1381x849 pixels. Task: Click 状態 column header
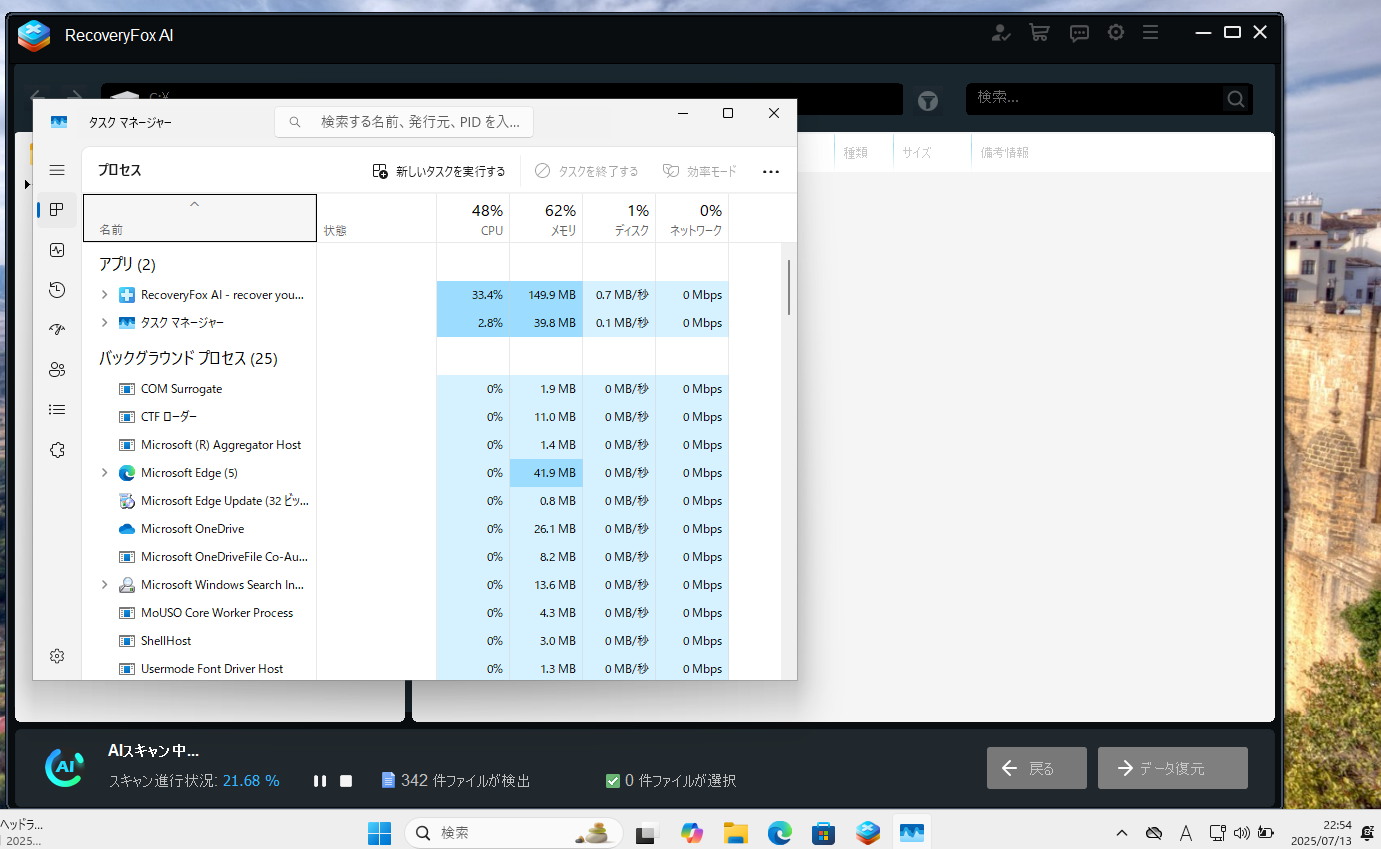[376, 218]
